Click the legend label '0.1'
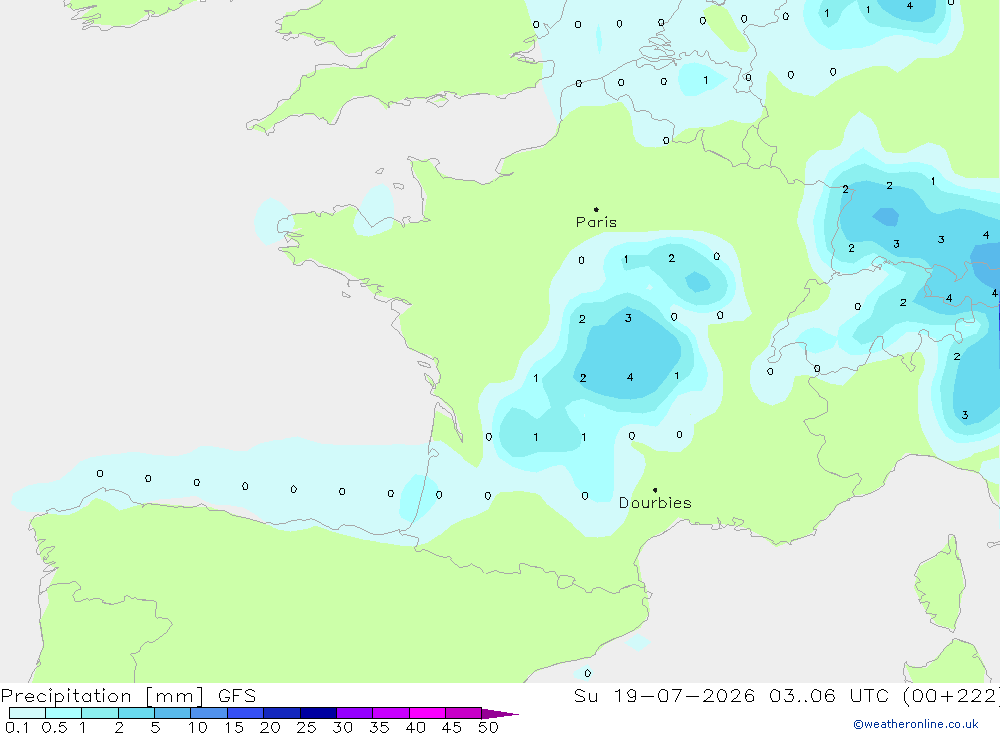Image resolution: width=1000 pixels, height=733 pixels. [16, 727]
